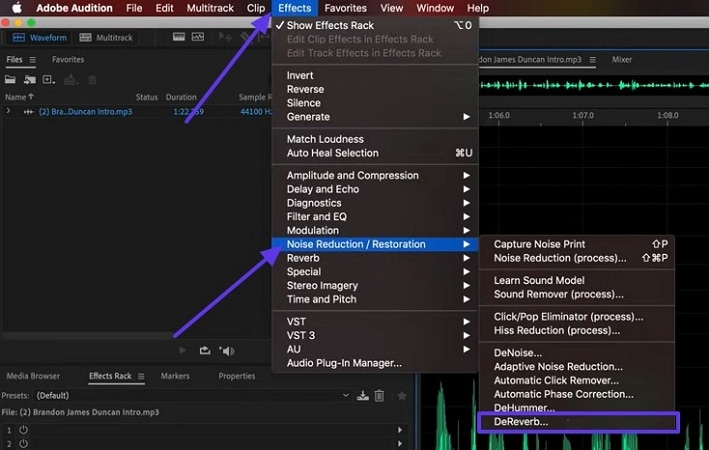Toggle power for effect slot 2

(24, 444)
